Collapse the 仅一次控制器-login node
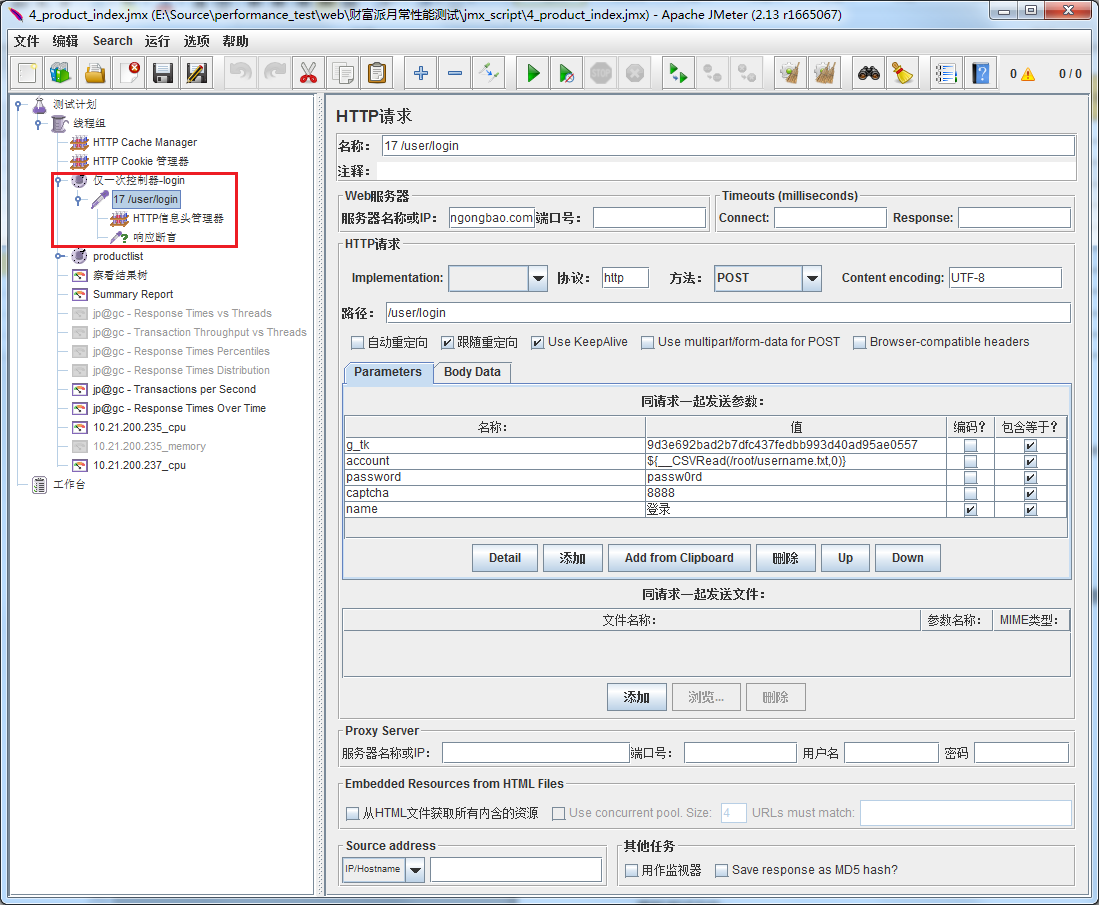Viewport: 1099px width, 905px height. click(x=58, y=180)
